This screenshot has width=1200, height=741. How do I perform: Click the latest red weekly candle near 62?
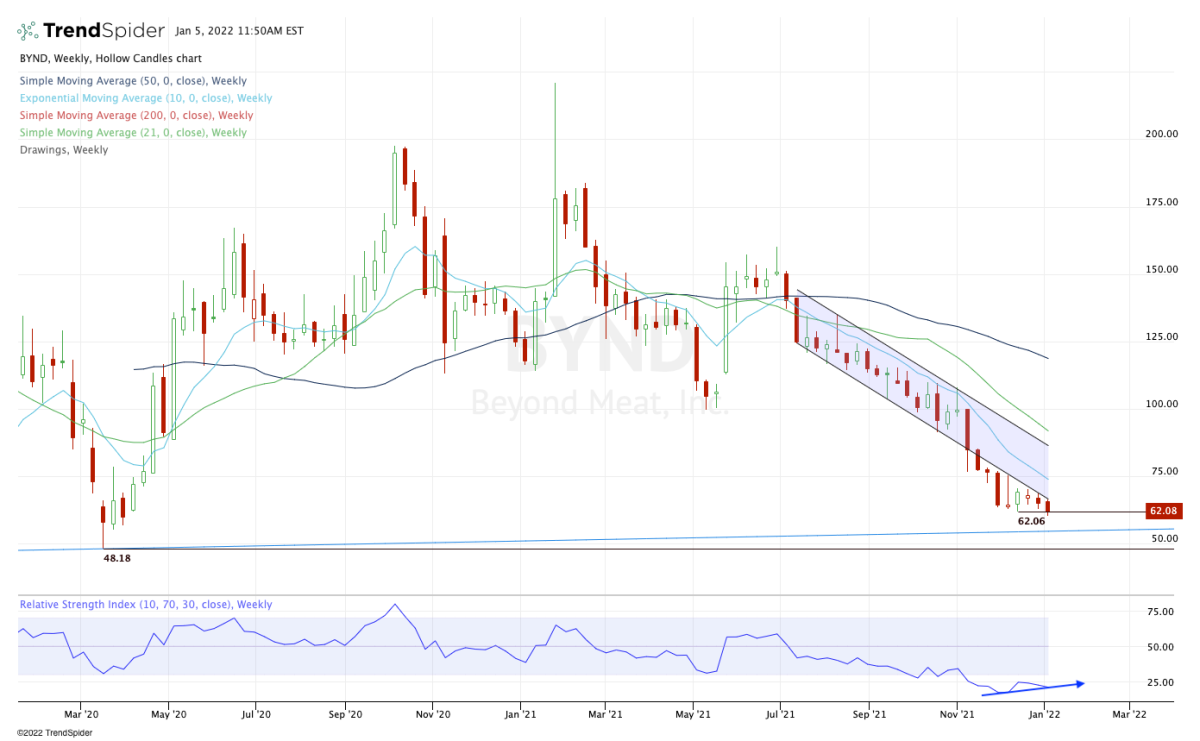pyautogui.click(x=1047, y=506)
